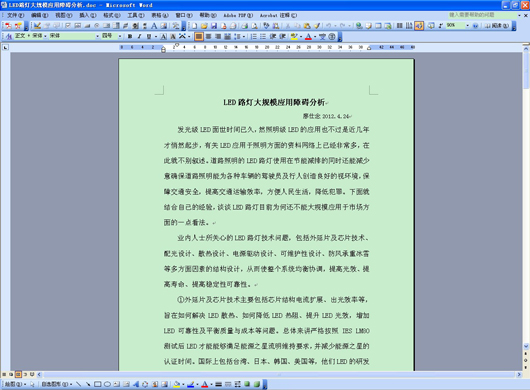Click the Format Painter brush icon
The width and height of the screenshot is (530, 390).
click(x=317, y=26)
